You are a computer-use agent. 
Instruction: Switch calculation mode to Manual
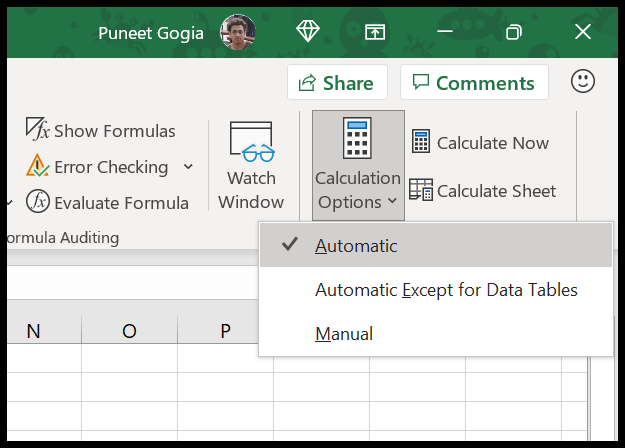[344, 333]
